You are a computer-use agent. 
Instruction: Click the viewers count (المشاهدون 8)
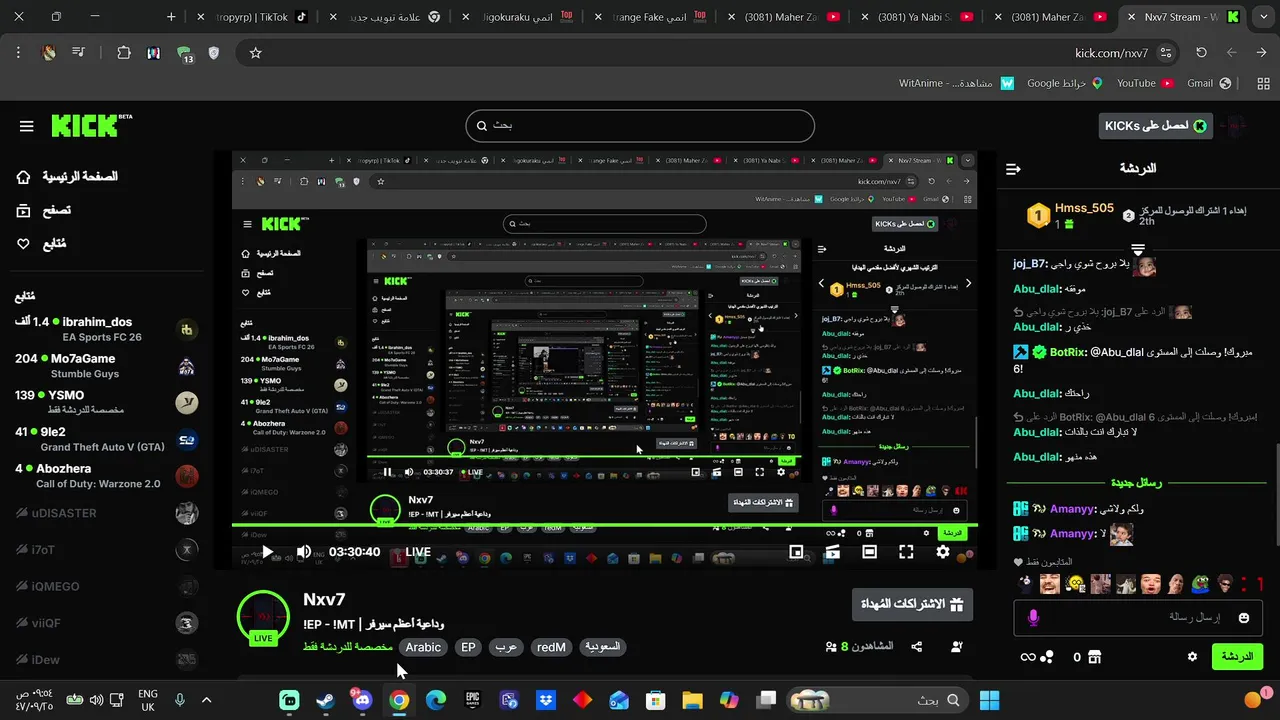pyautogui.click(x=859, y=647)
